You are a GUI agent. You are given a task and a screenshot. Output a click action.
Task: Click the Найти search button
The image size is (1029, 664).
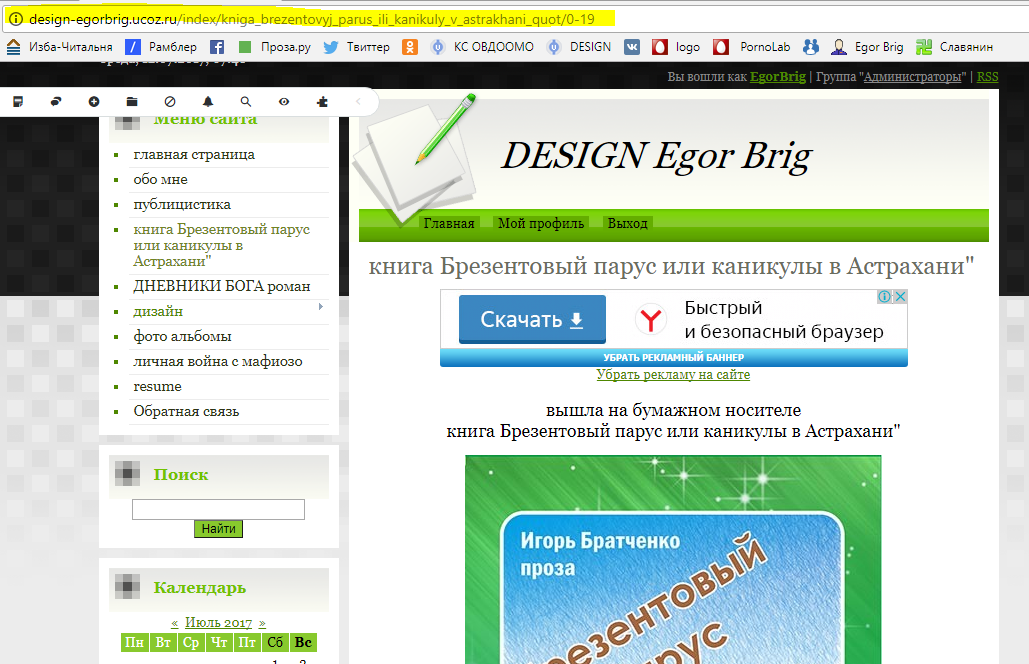219,529
